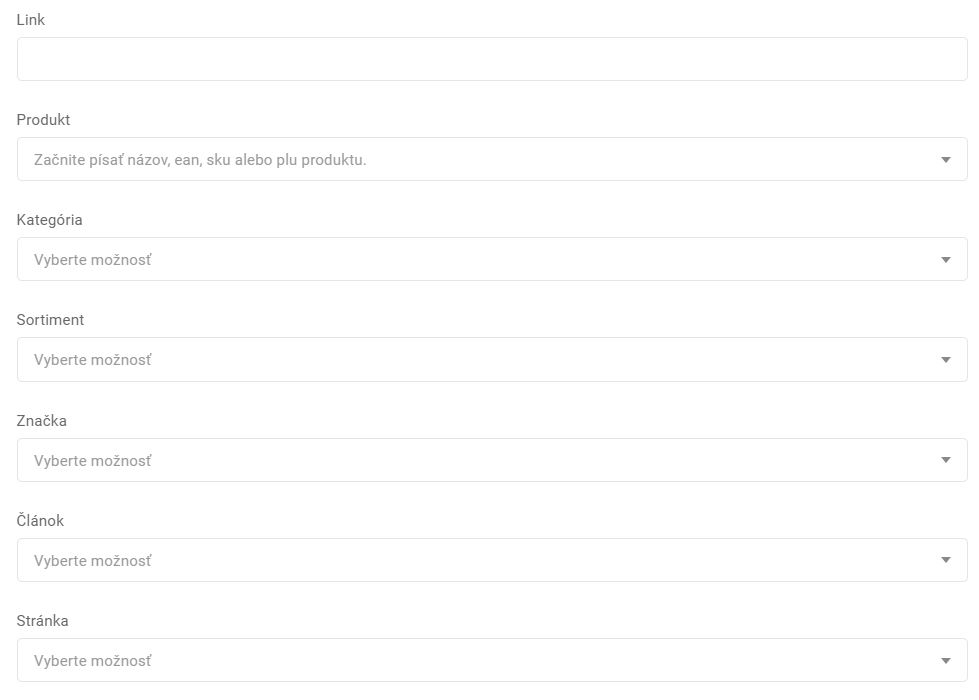
Task: Expand Stránka list using its arrow icon
Action: pyautogui.click(x=946, y=661)
